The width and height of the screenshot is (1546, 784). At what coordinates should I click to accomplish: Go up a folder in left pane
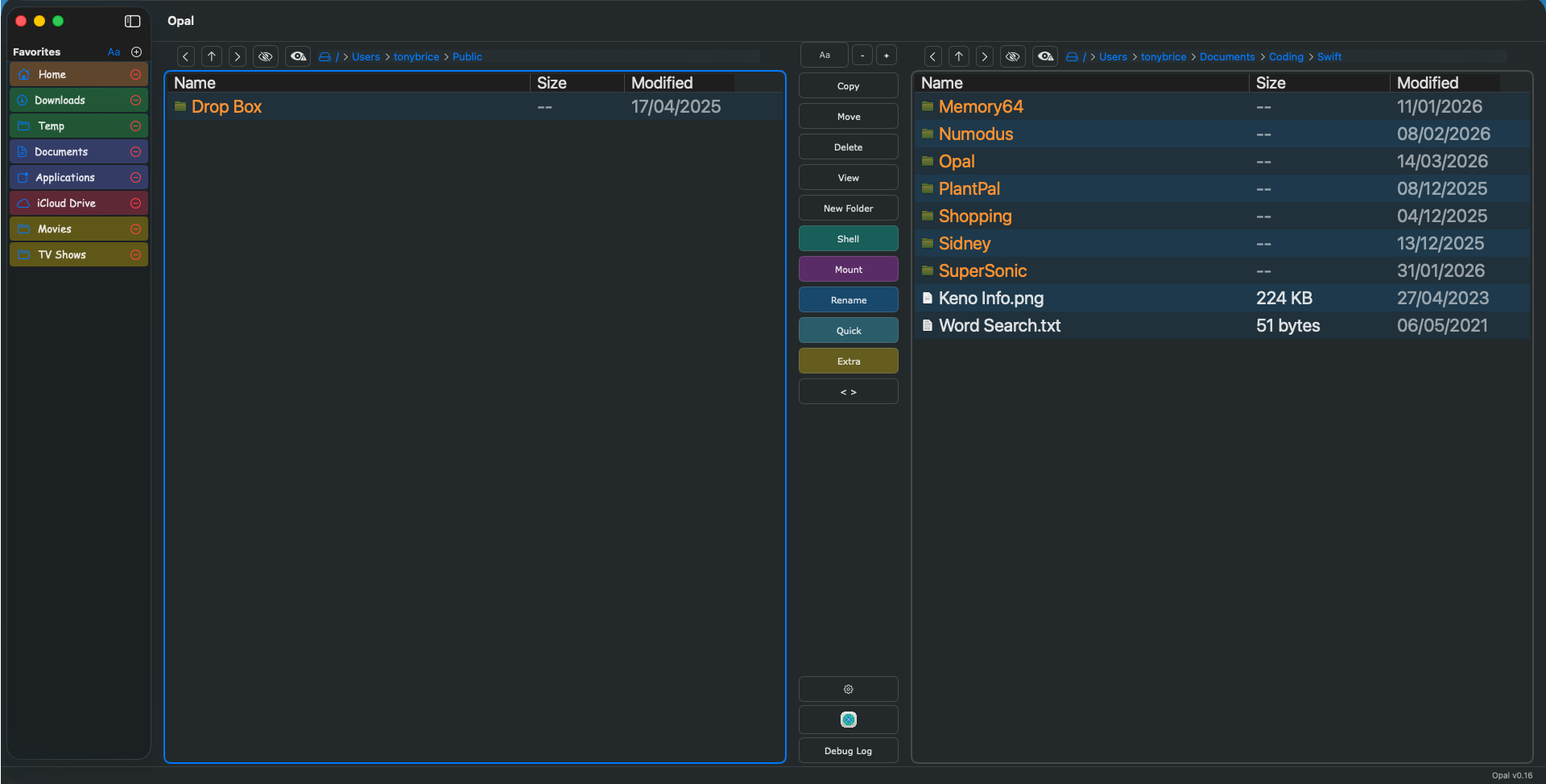(x=212, y=56)
